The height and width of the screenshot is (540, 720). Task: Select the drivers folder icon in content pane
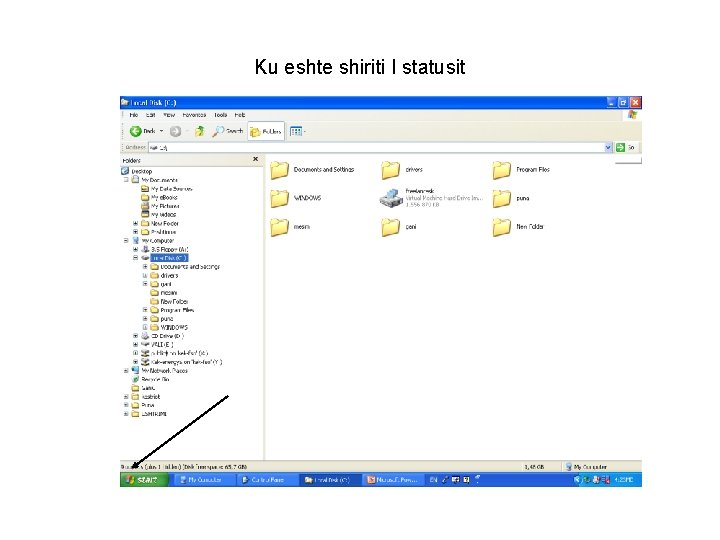(x=390, y=170)
